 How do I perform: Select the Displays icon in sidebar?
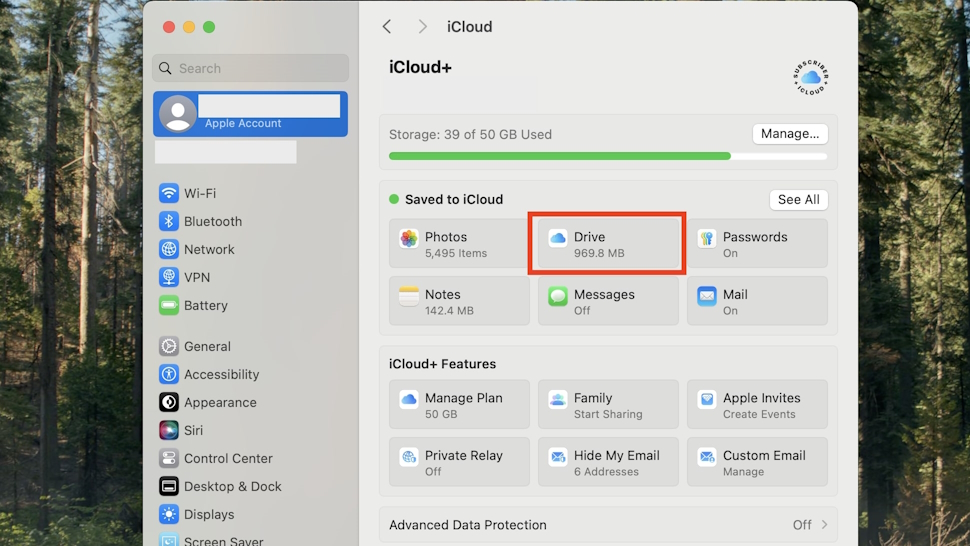pos(168,514)
